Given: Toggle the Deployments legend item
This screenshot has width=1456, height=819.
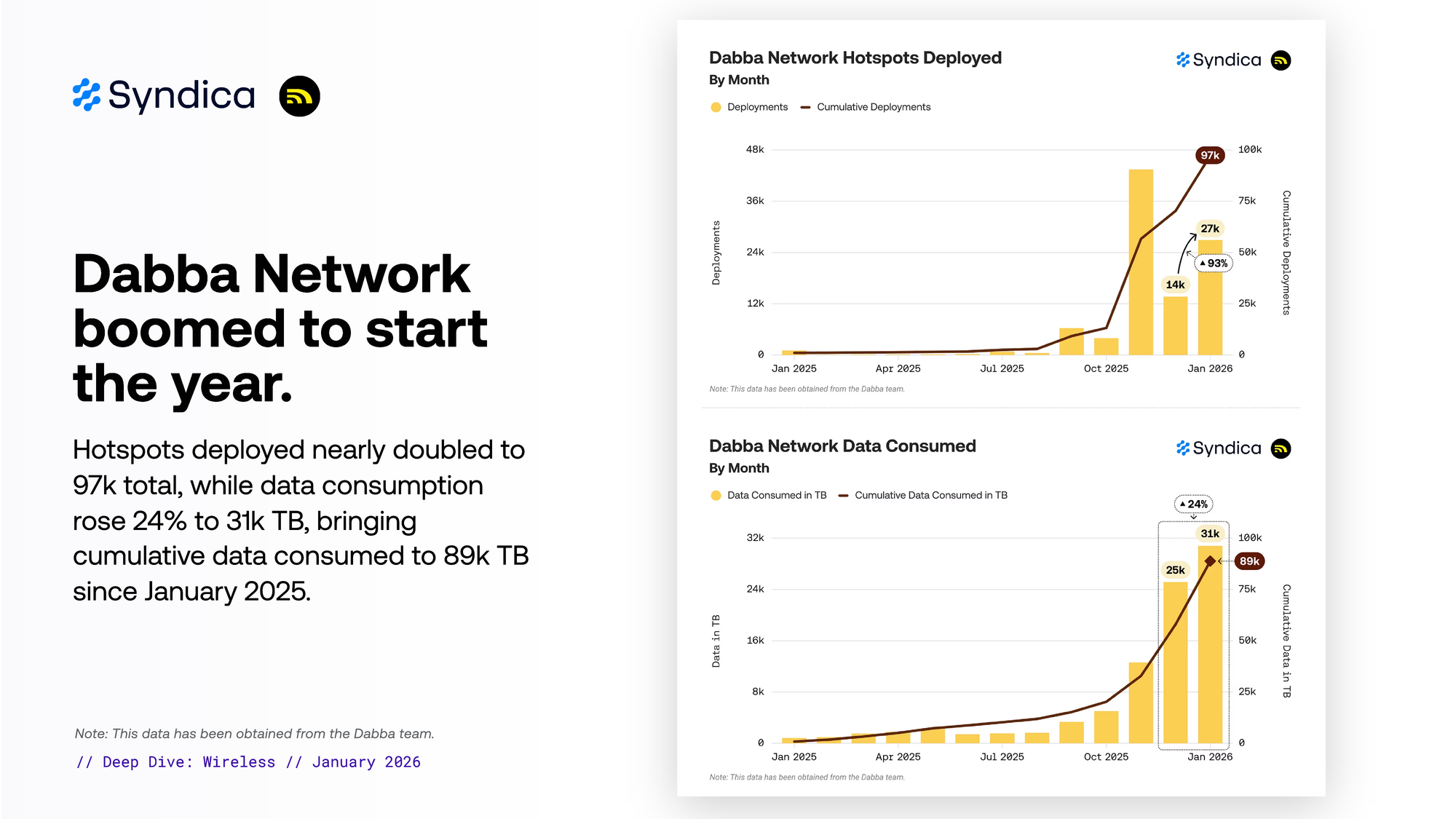Looking at the screenshot, I should pyautogui.click(x=756, y=107).
